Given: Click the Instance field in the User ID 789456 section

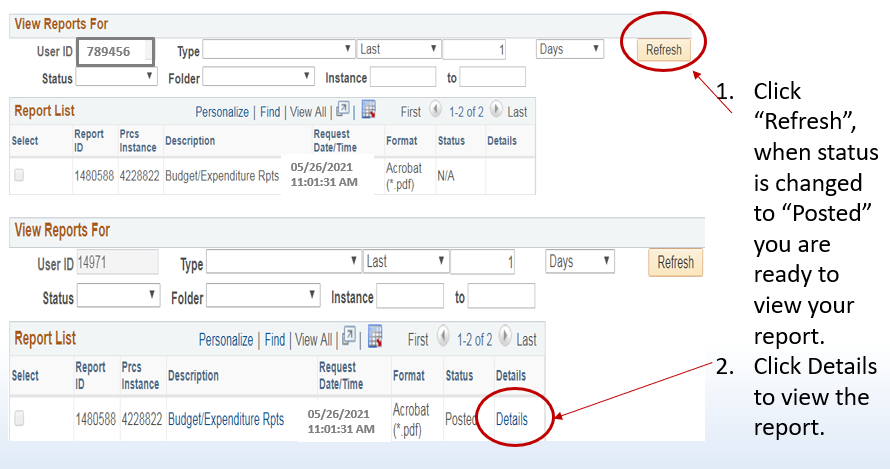Looking at the screenshot, I should (402, 77).
